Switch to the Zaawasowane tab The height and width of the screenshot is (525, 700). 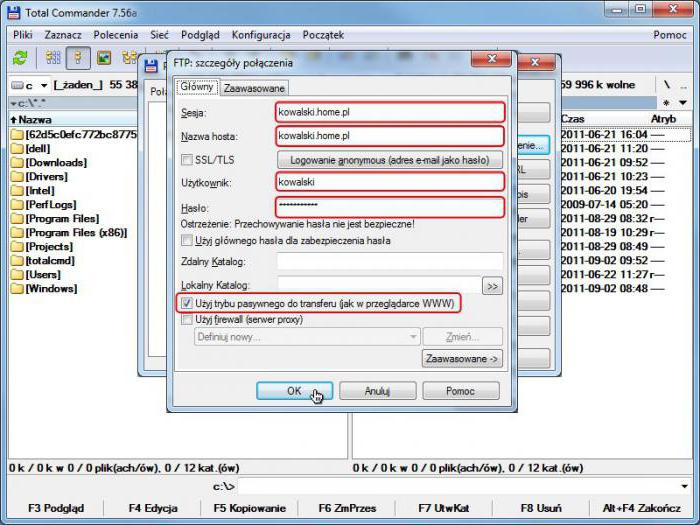point(254,88)
